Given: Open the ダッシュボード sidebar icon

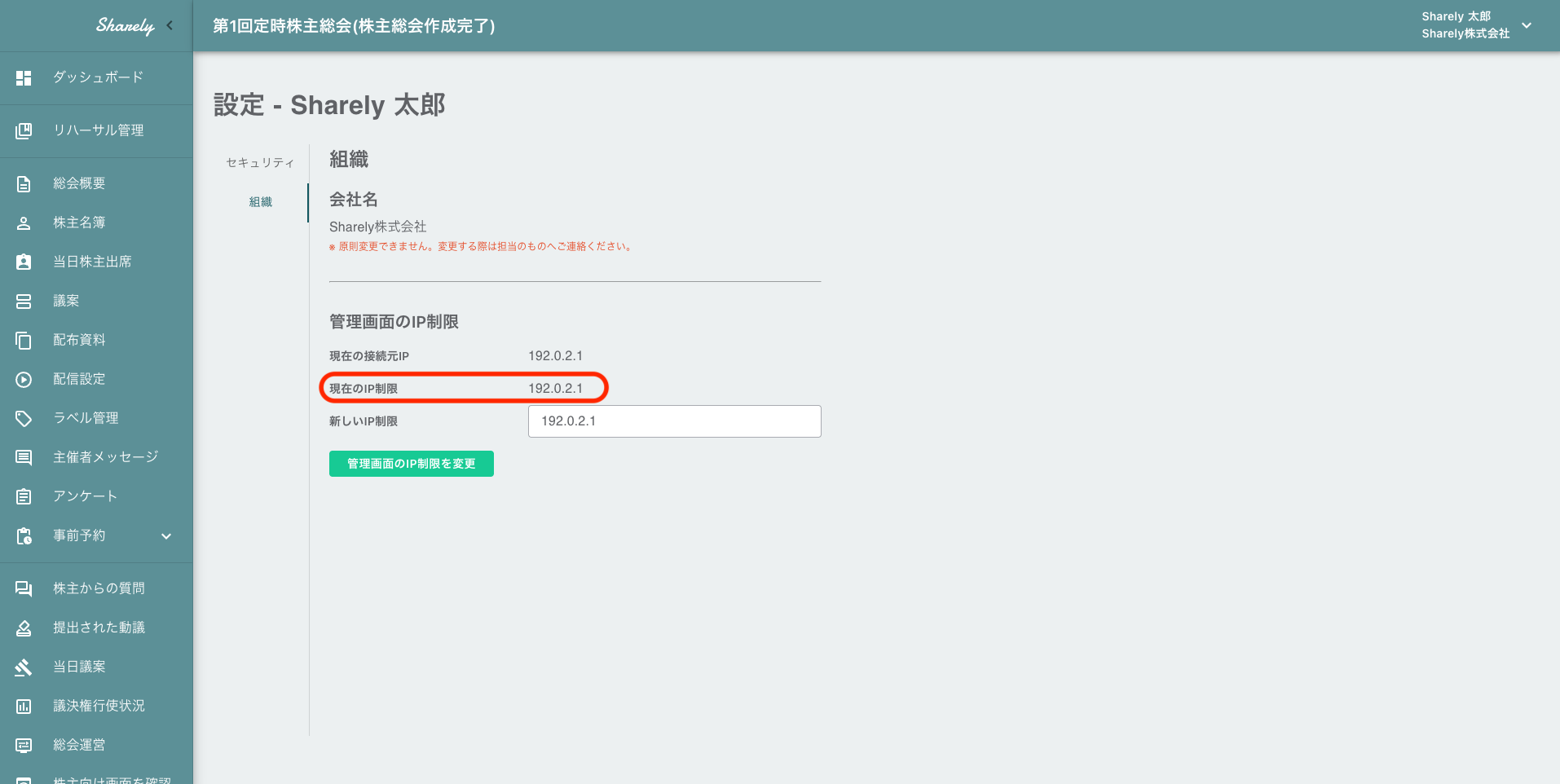Looking at the screenshot, I should [23, 77].
